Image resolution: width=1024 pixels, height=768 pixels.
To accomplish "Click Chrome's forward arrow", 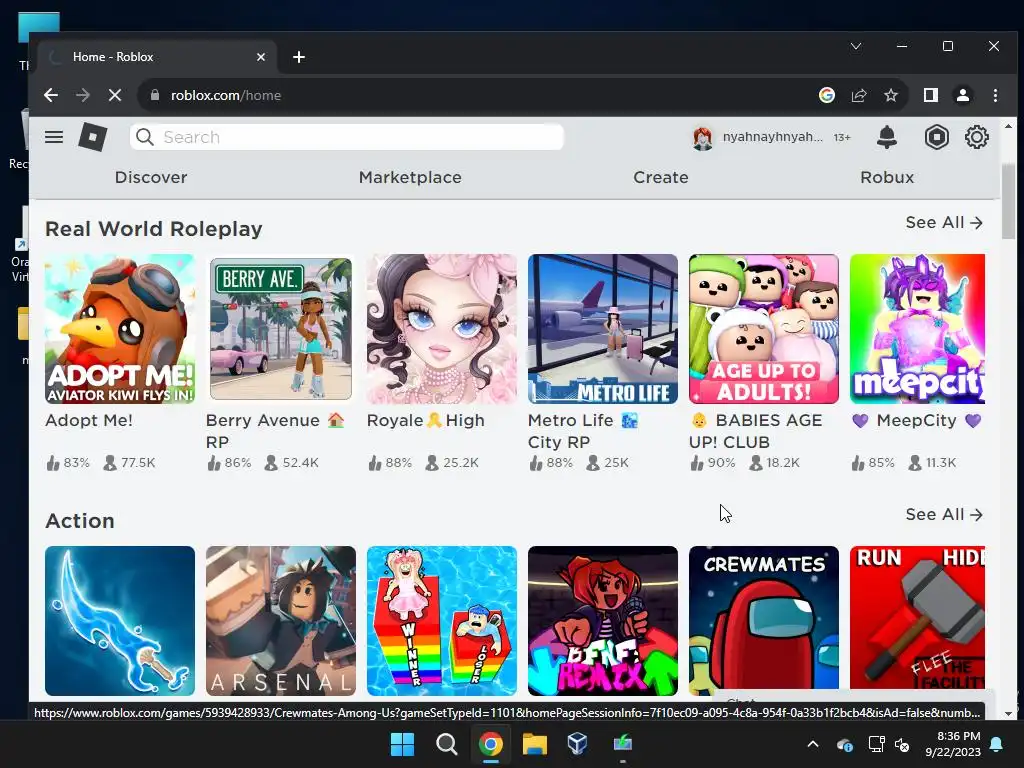I will (83, 95).
